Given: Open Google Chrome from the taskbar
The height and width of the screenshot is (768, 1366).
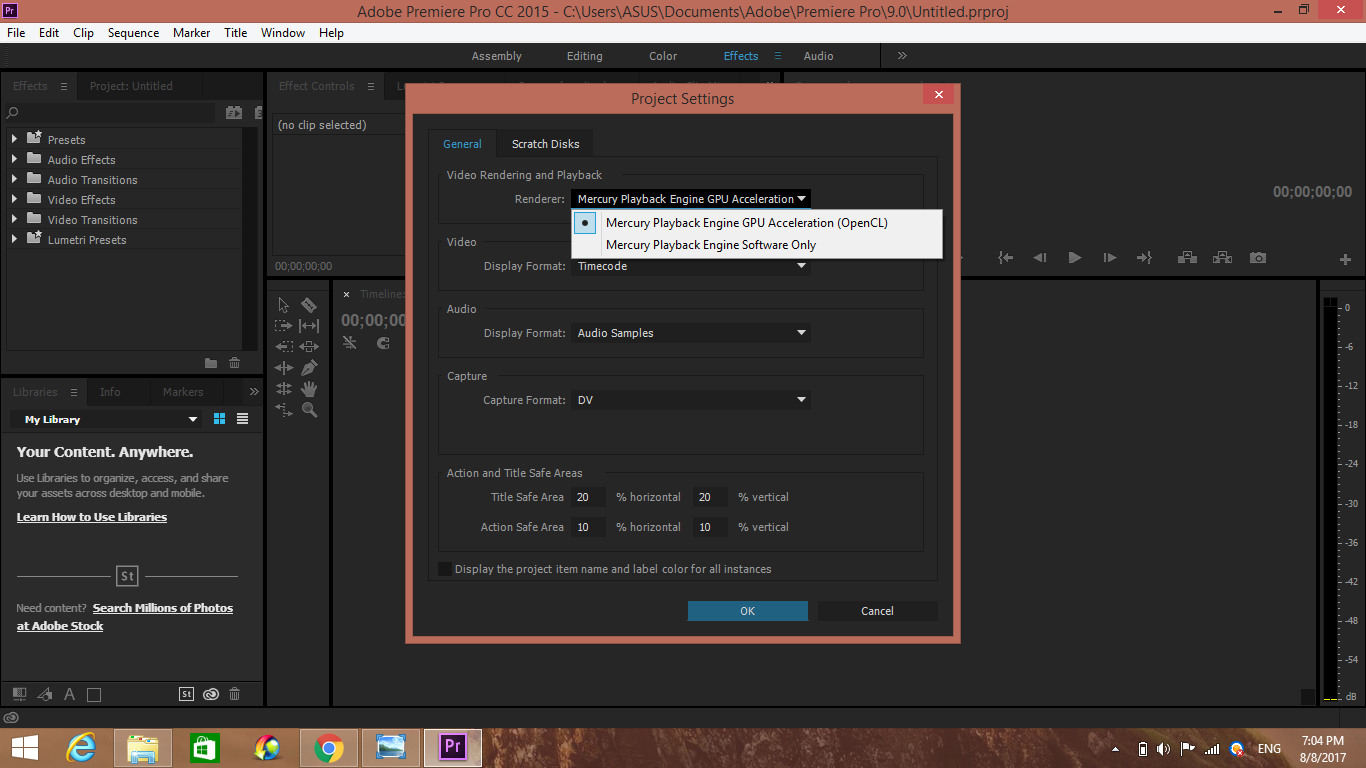Looking at the screenshot, I should pyautogui.click(x=329, y=747).
